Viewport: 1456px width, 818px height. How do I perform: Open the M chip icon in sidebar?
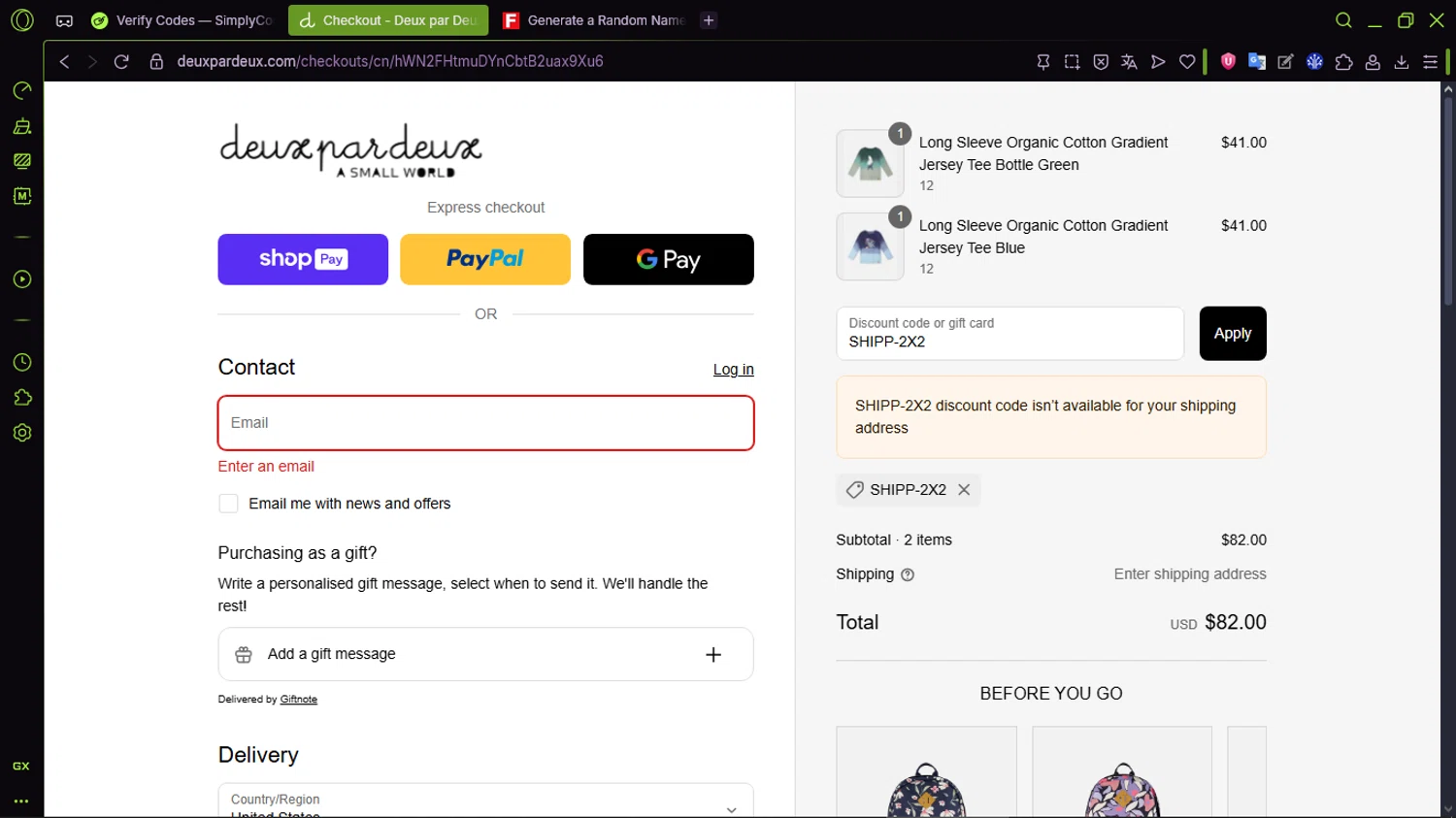tap(21, 196)
